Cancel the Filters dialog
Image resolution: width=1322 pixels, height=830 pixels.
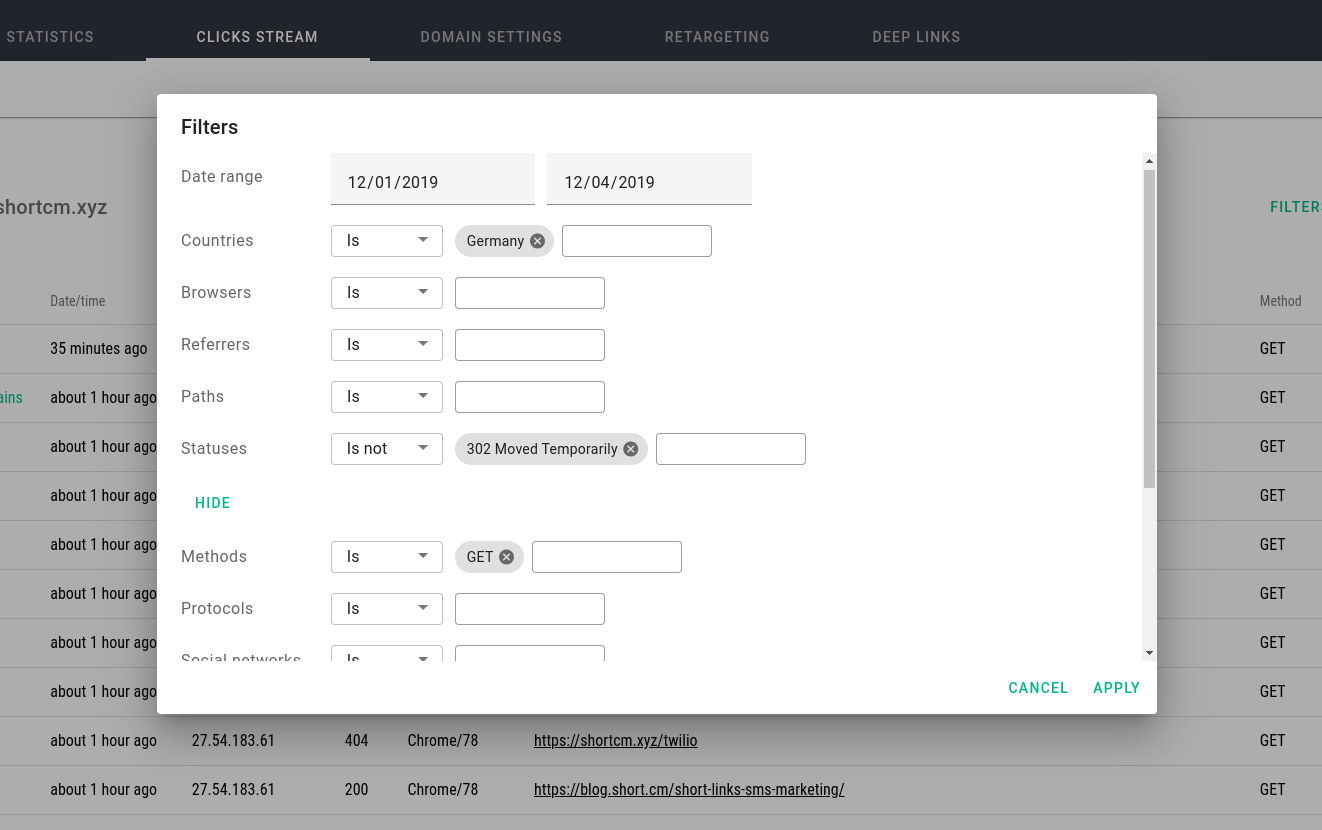[x=1038, y=687]
